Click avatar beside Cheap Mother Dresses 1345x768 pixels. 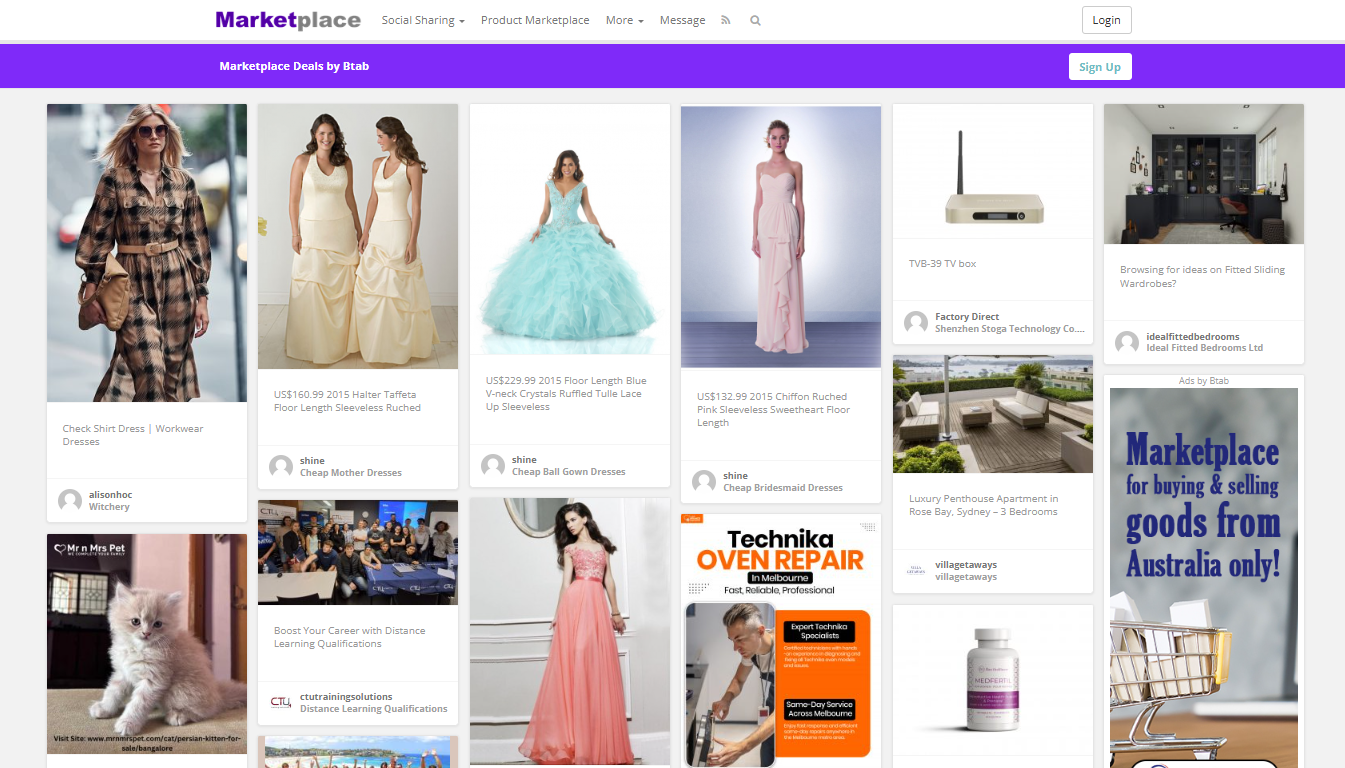[x=281, y=466]
